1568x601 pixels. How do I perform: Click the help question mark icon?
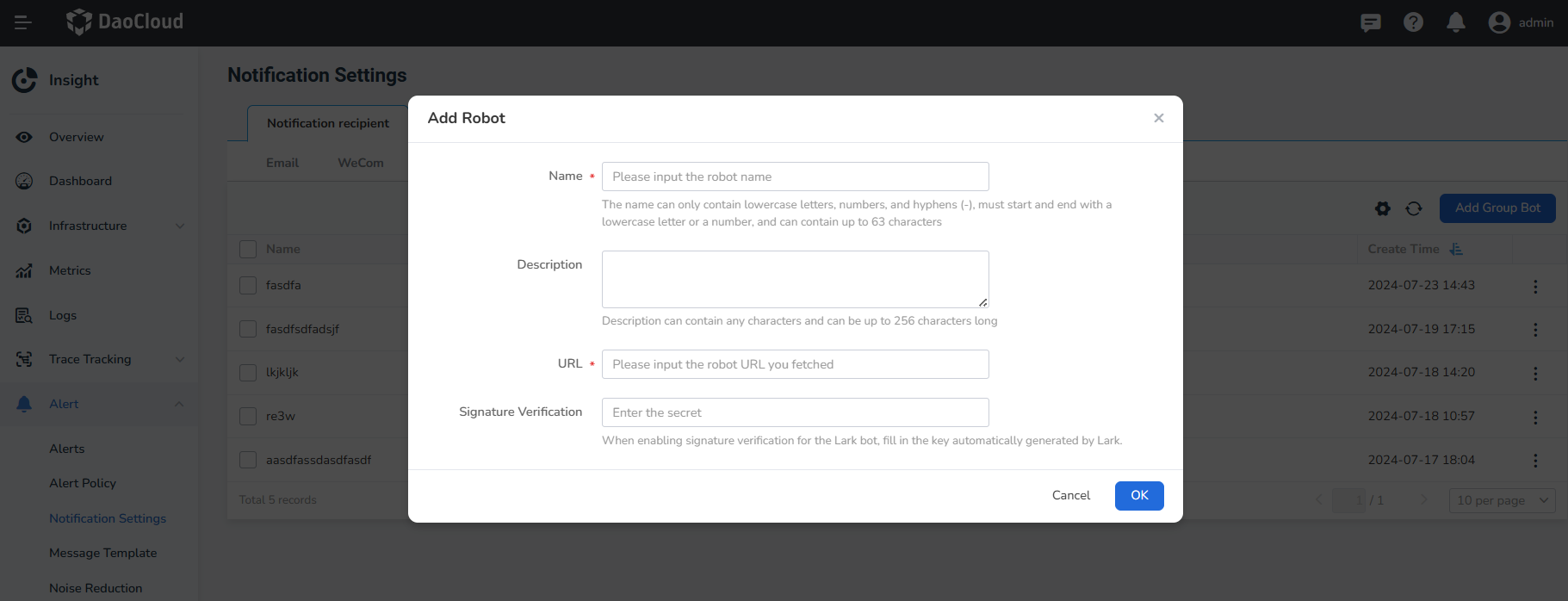tap(1413, 22)
